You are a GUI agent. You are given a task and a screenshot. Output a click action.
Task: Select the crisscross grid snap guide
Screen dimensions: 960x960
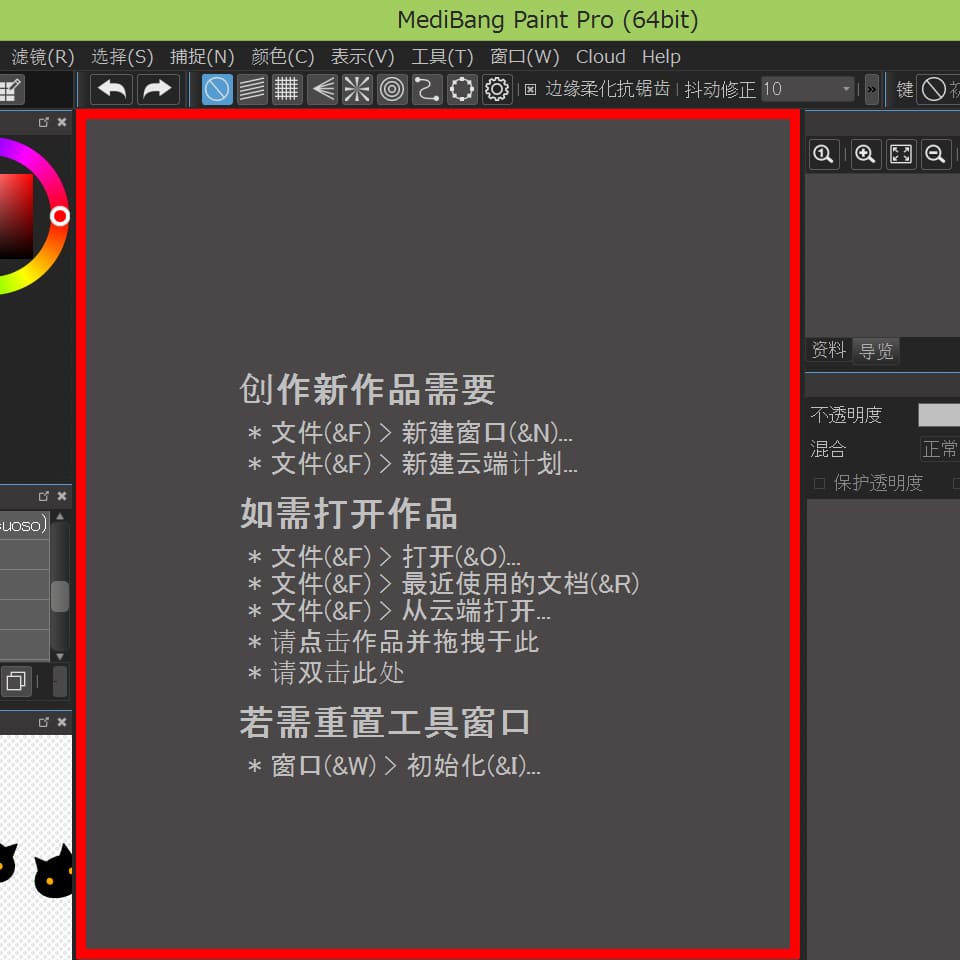point(287,89)
